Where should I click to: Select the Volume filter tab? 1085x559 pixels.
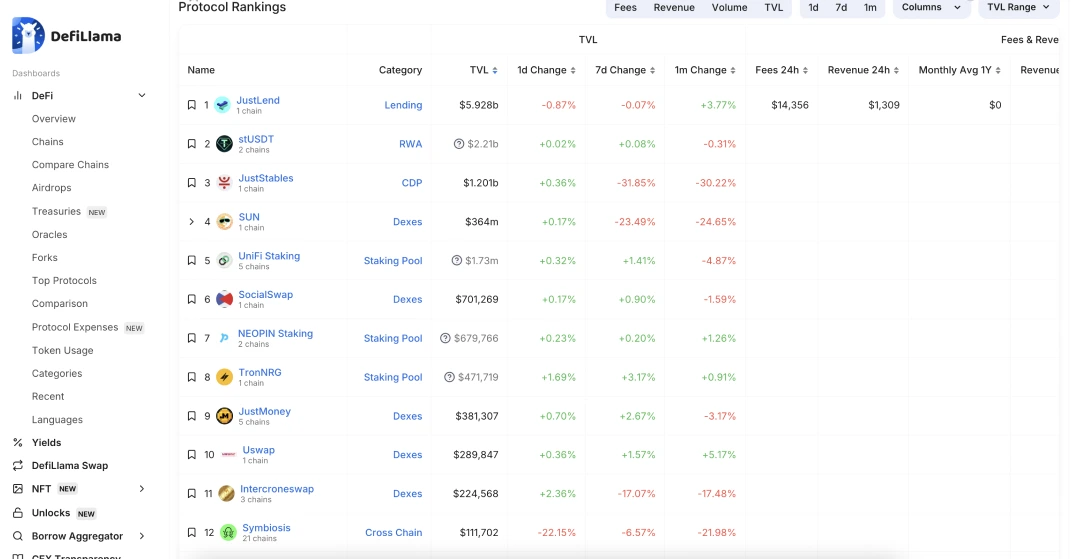[729, 8]
